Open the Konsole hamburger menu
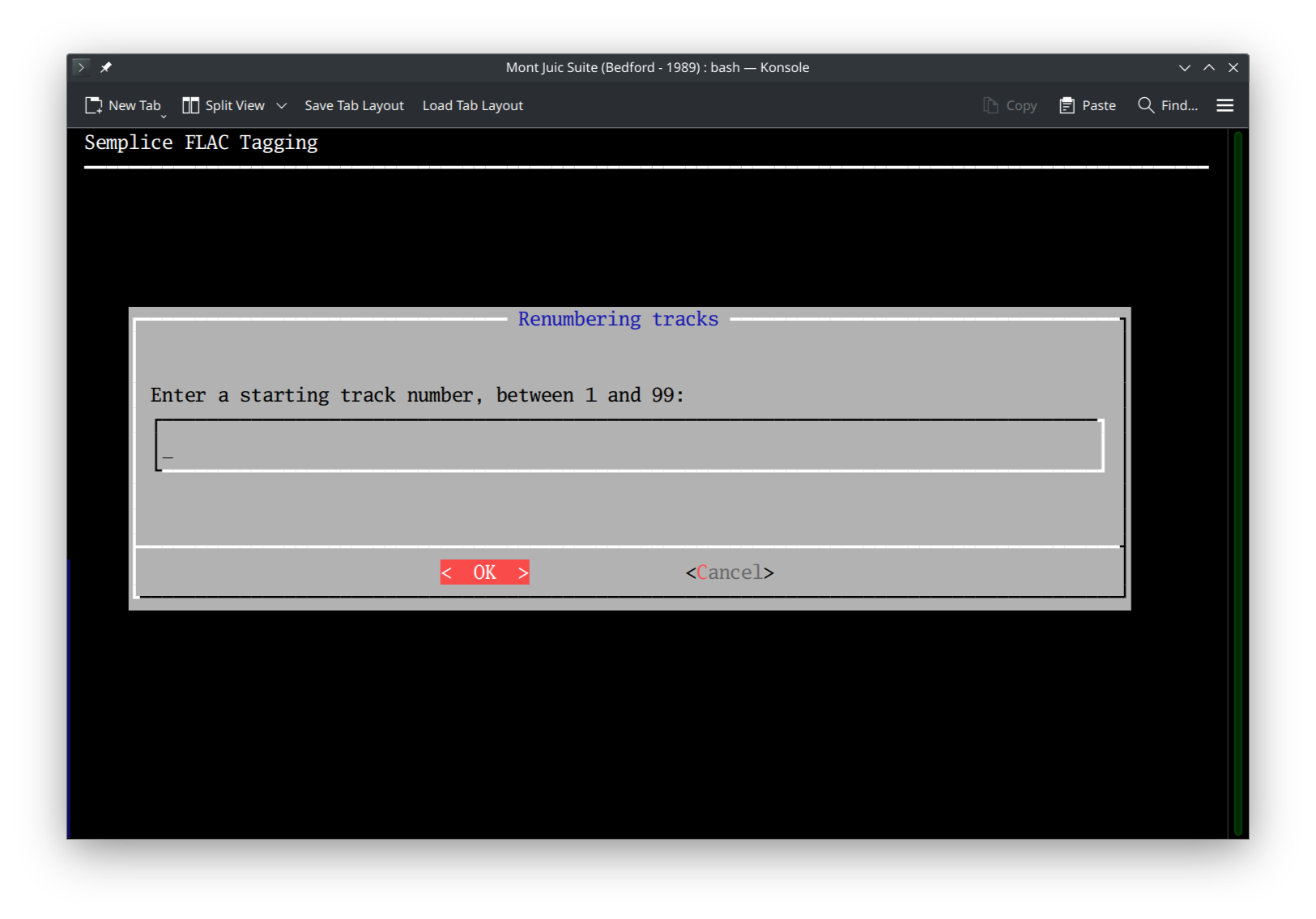The width and height of the screenshot is (1316, 919). coord(1224,104)
